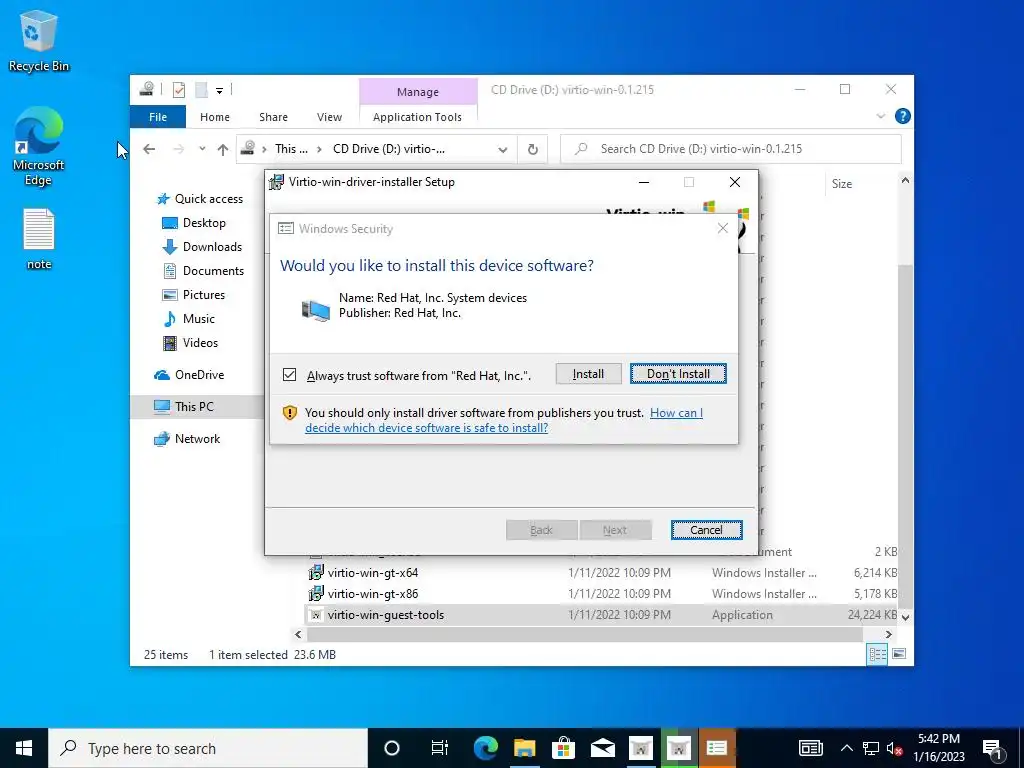1024x768 pixels.
Task: Select virtio-win-gt-x86 file
Action: tap(373, 594)
